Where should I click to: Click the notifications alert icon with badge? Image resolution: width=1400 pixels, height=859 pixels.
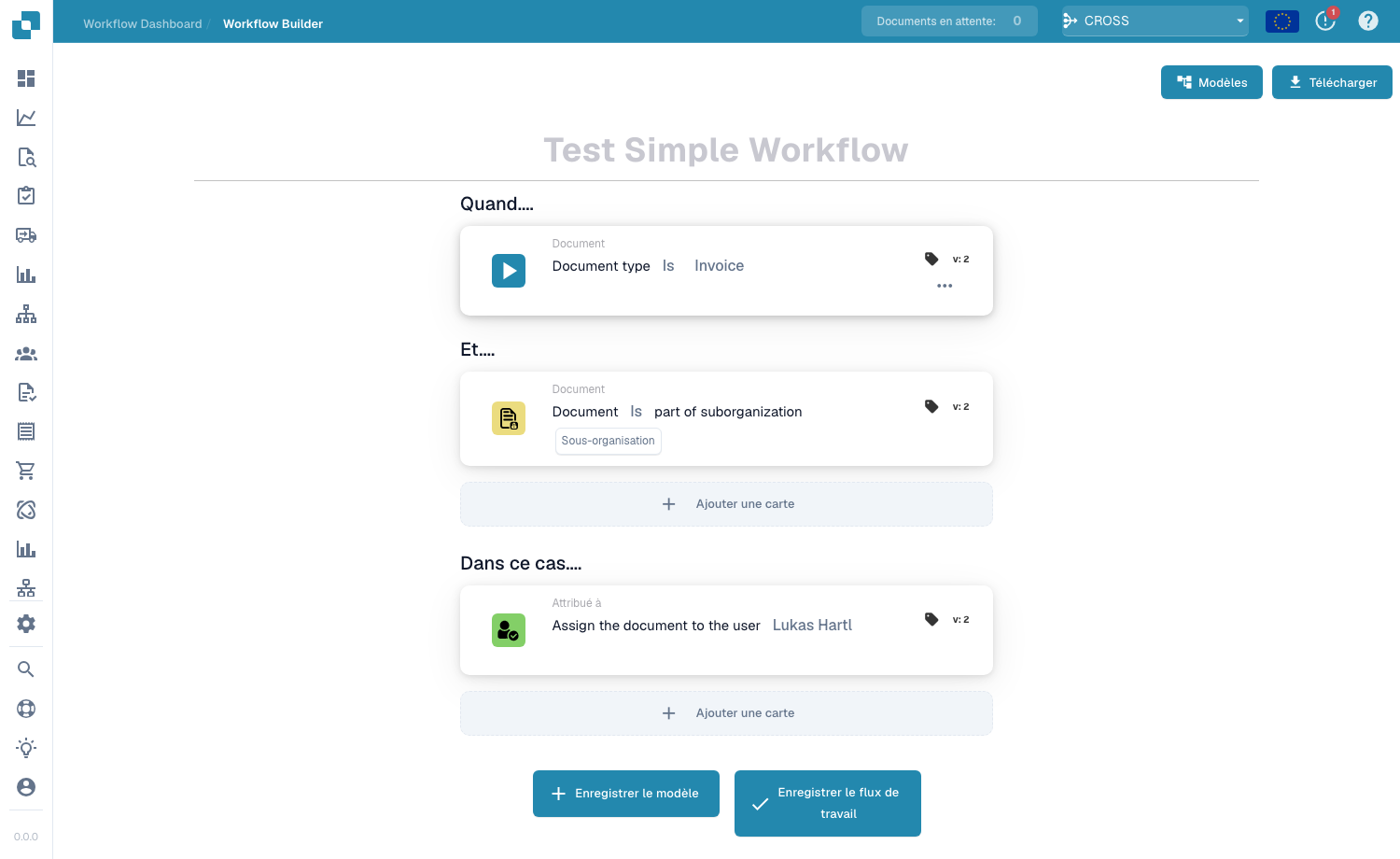[x=1326, y=21]
